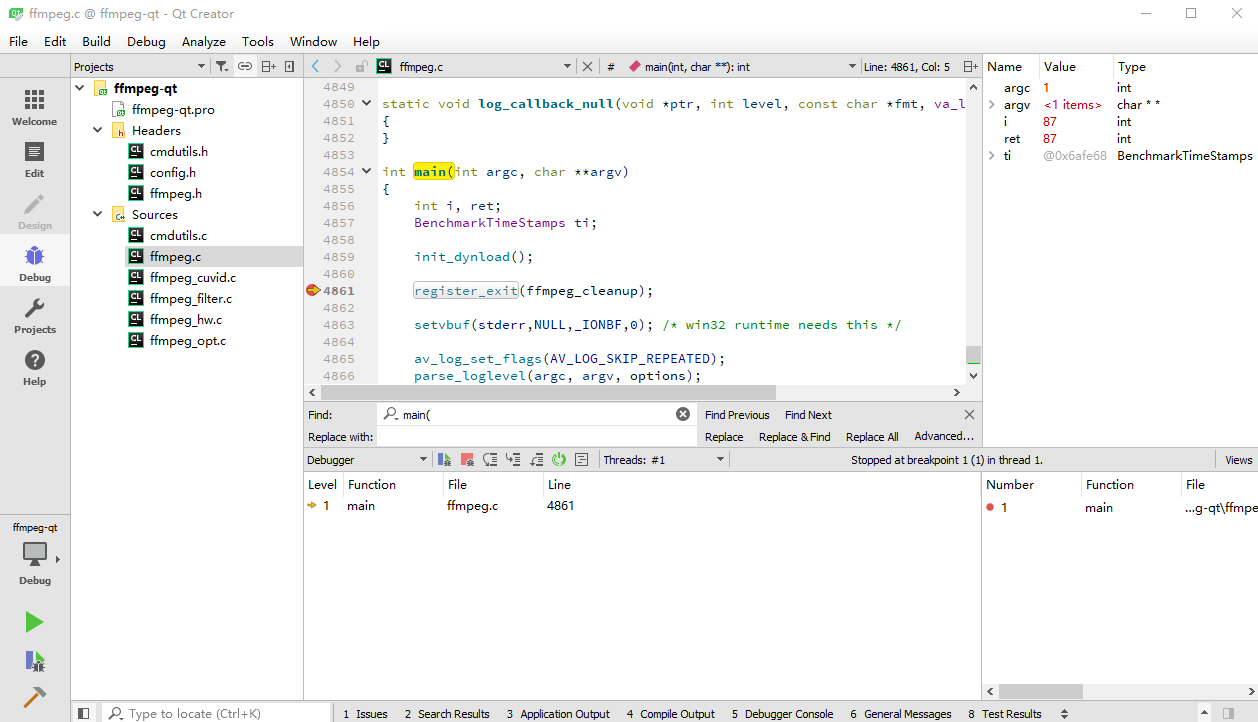Click Find Next

pos(808,415)
